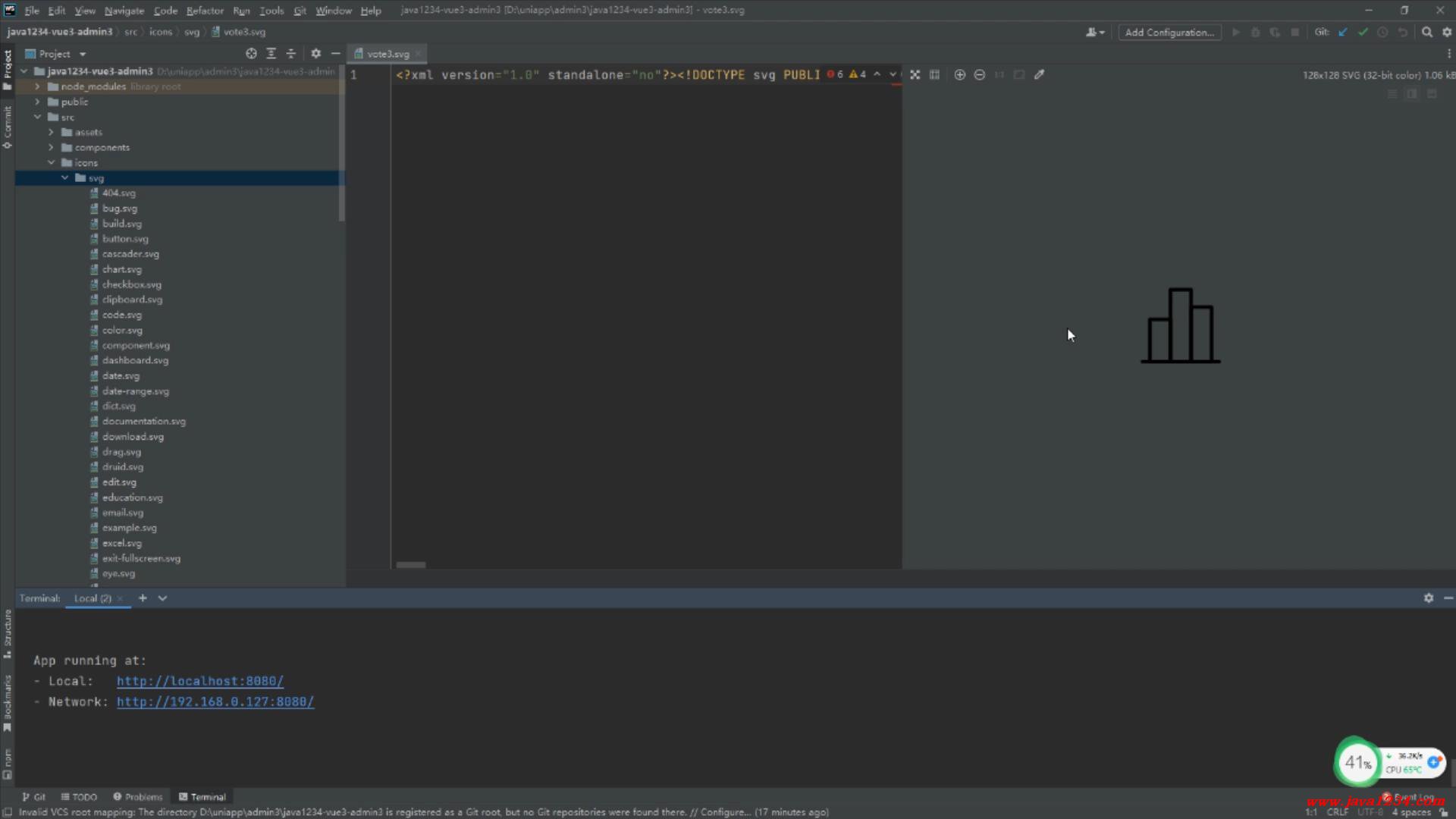Open IDE settings gear in toolbar
1456x819 pixels.
point(1446,32)
